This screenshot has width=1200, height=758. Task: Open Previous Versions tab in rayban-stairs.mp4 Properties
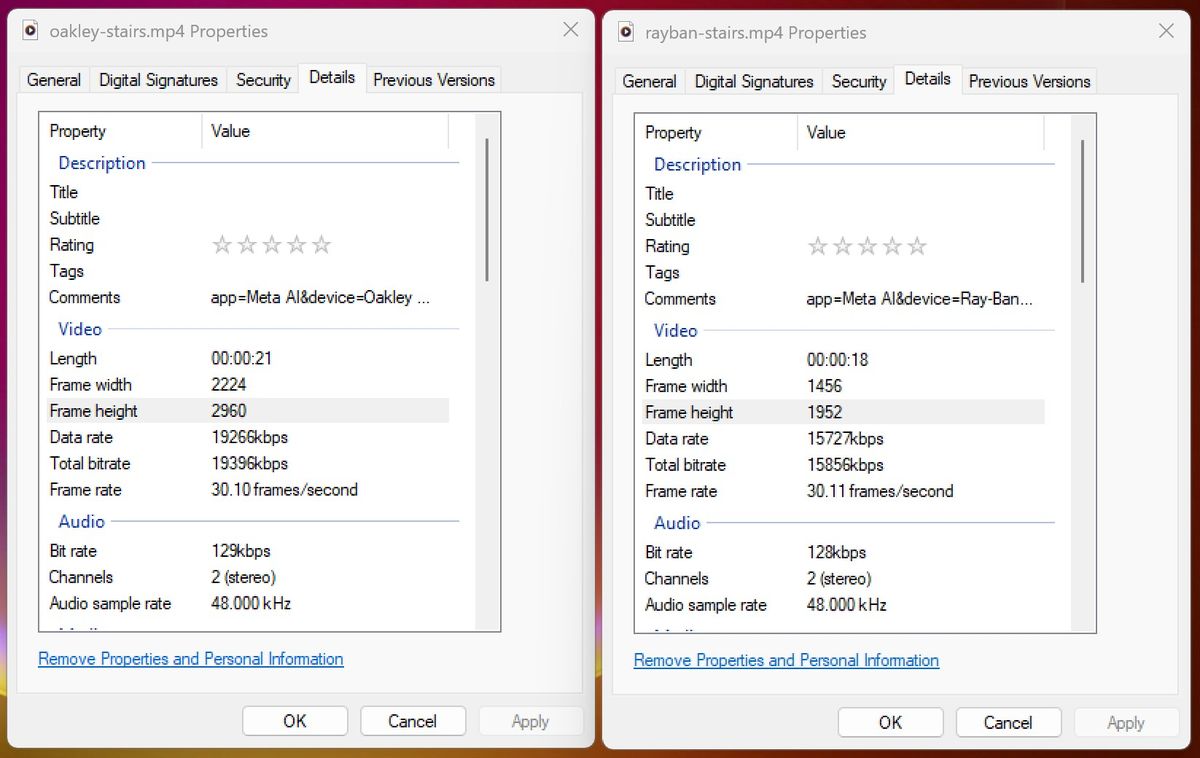[1030, 81]
